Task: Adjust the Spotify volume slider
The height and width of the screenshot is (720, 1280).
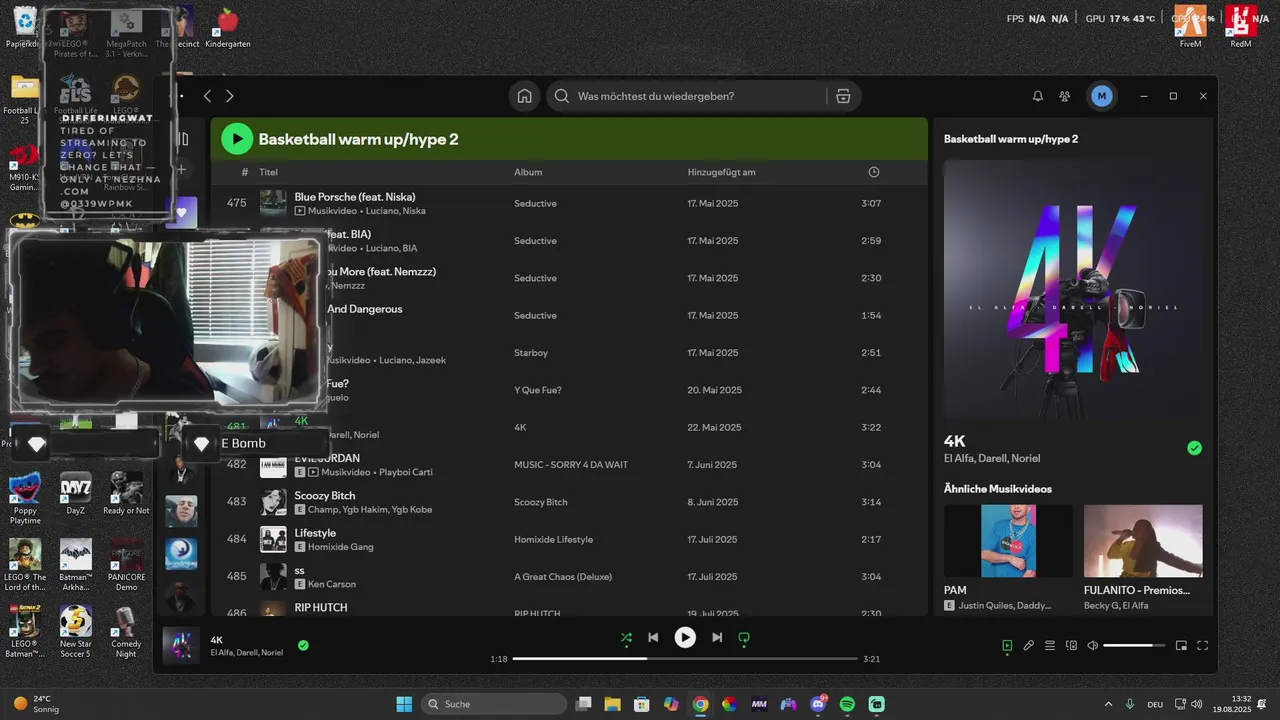Action: click(1134, 645)
